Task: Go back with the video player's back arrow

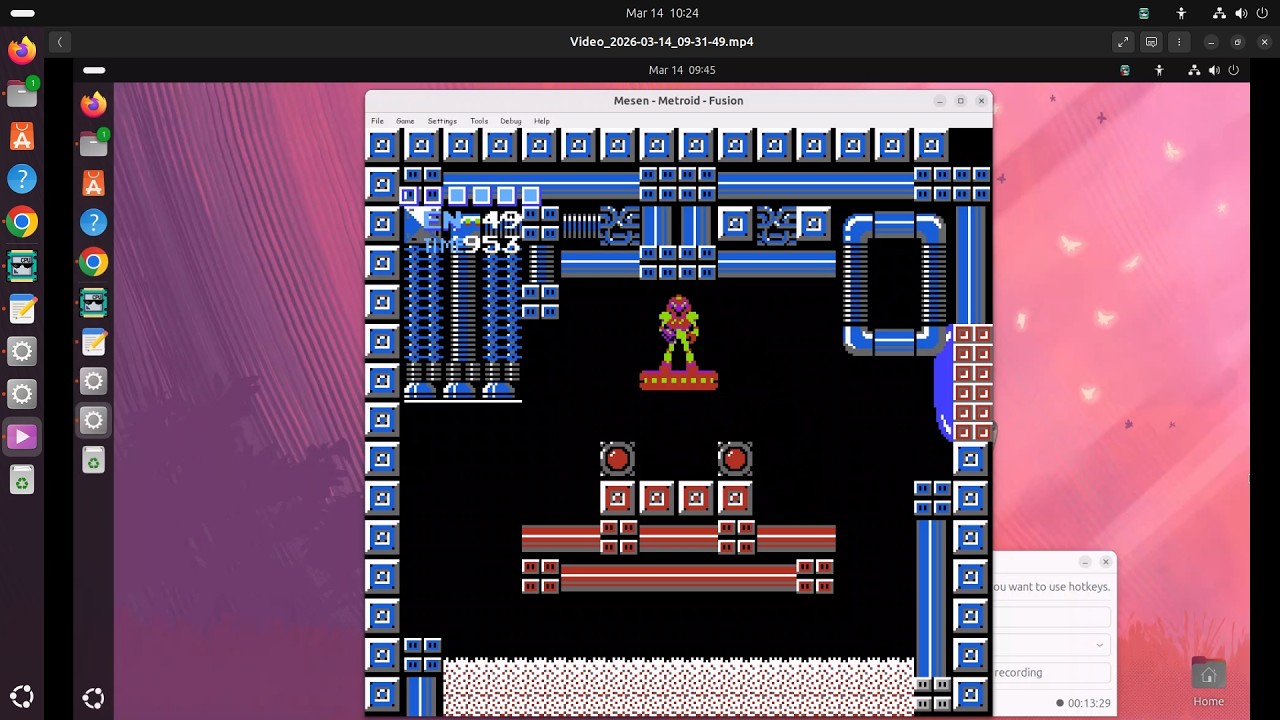Action: coord(59,42)
